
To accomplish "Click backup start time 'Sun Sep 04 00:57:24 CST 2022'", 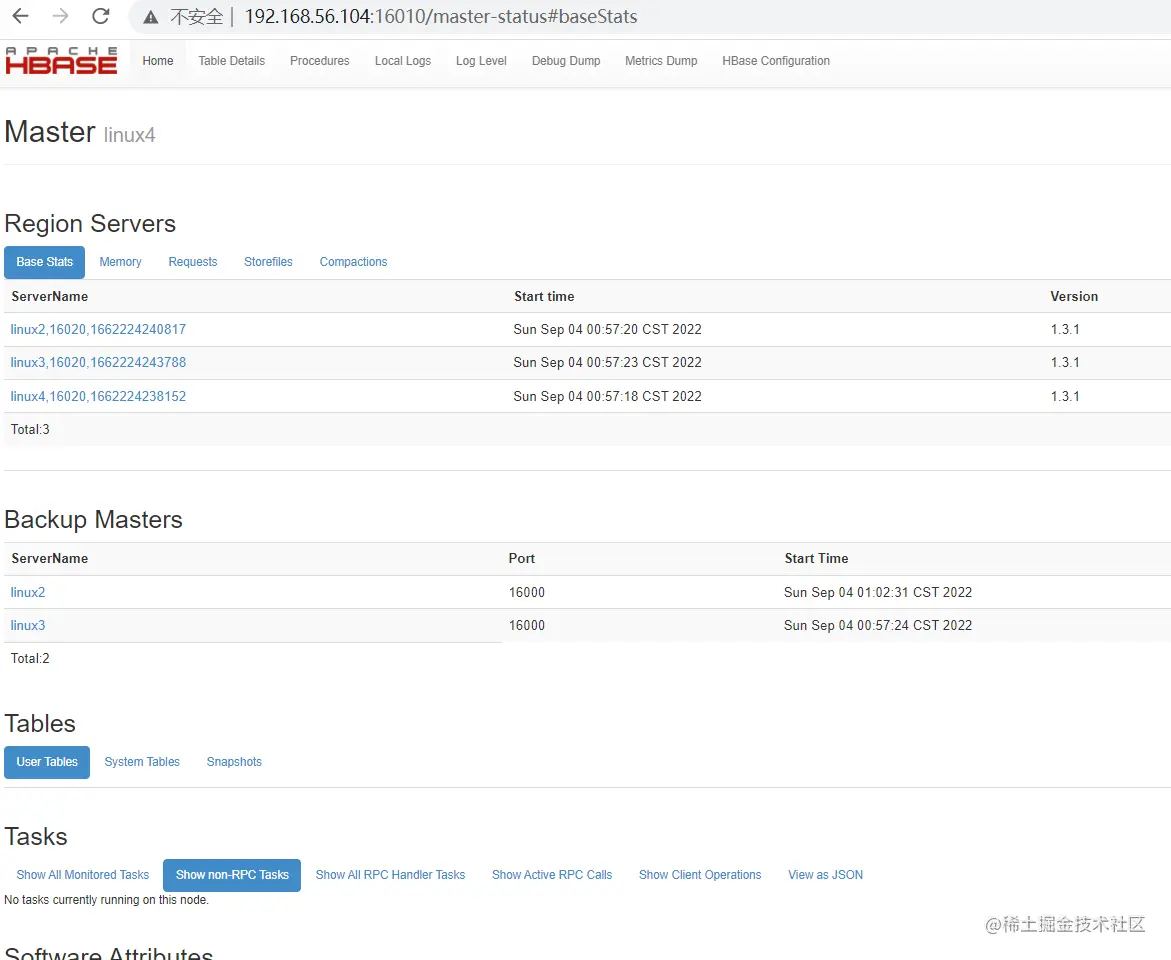I will (878, 625).
